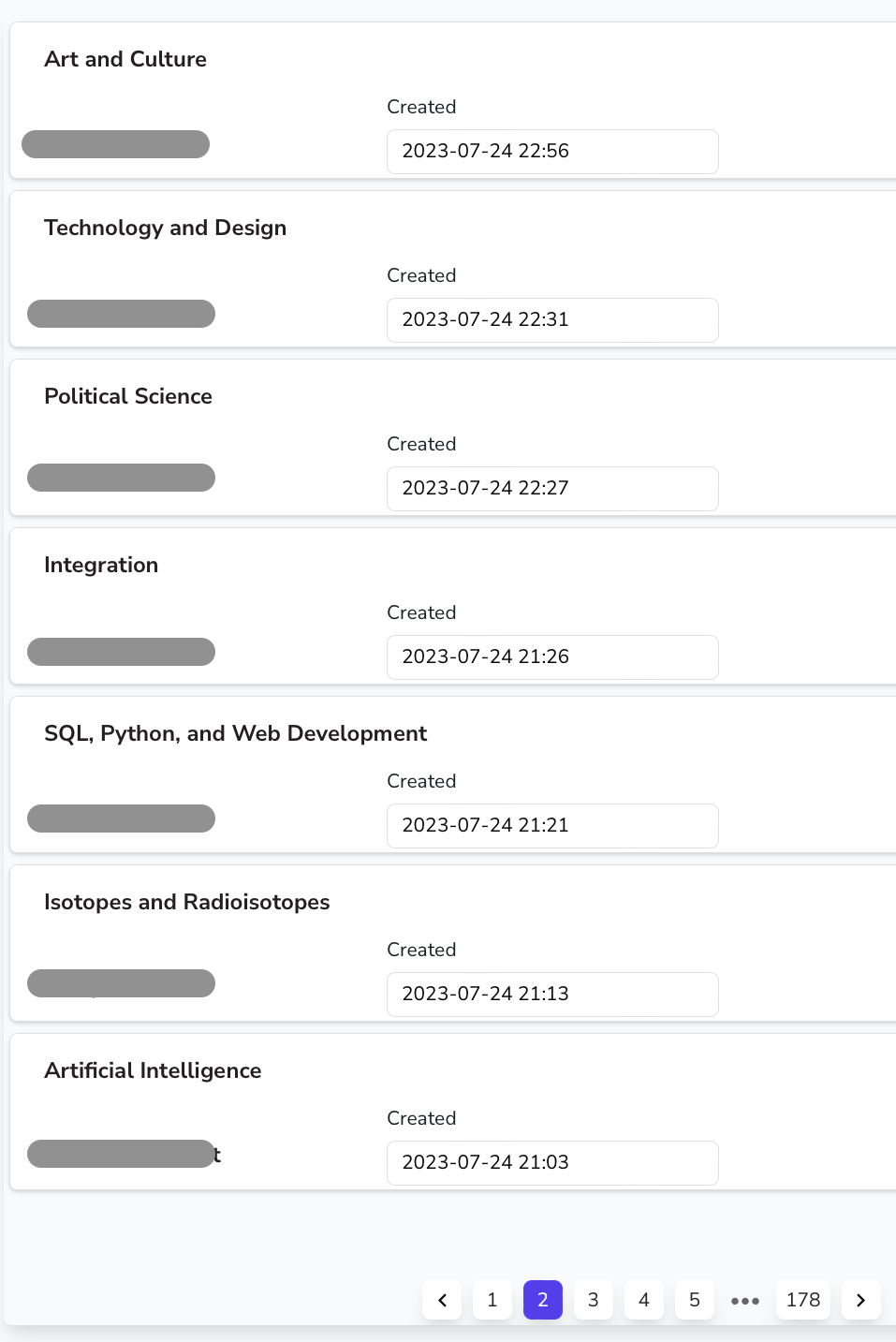The width and height of the screenshot is (896, 1342).
Task: Open the Political Science entry
Action: (x=128, y=396)
